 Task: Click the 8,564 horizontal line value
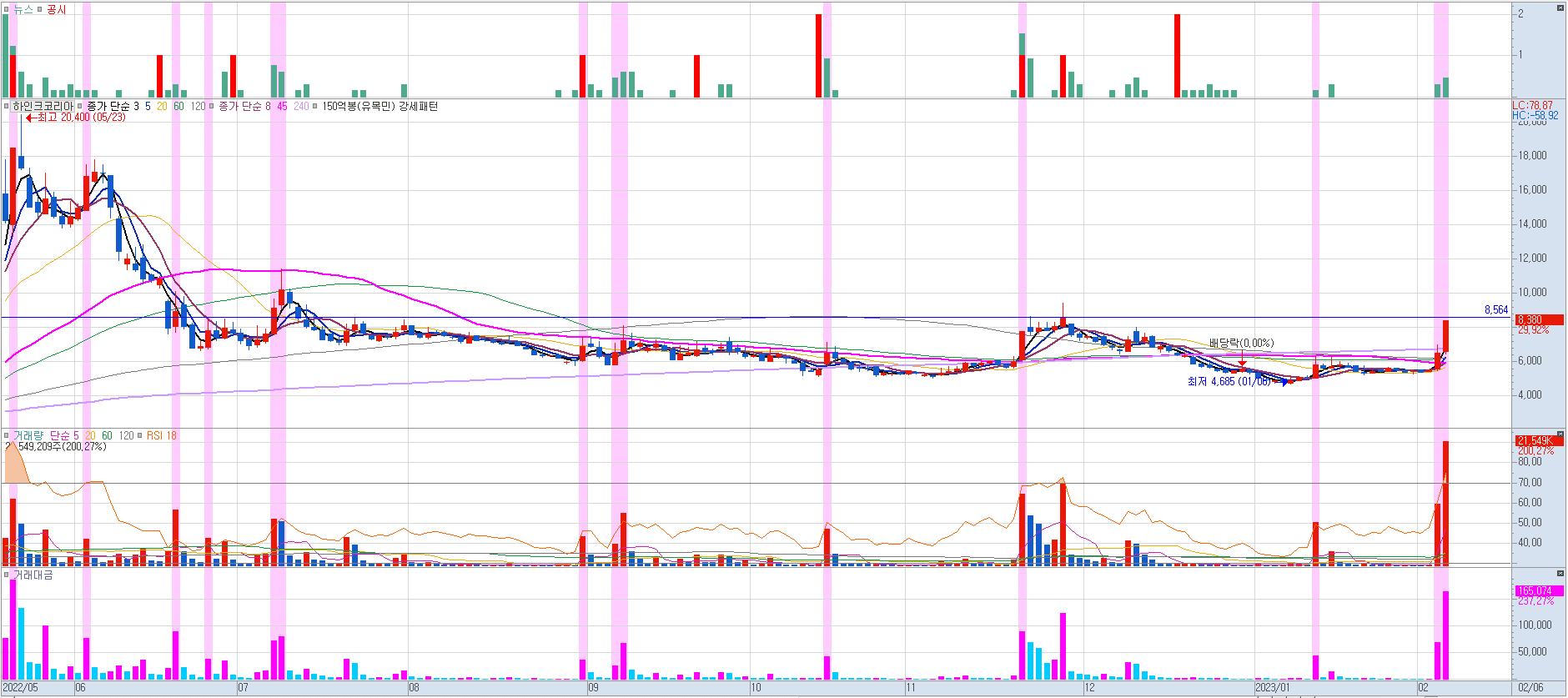point(1496,309)
